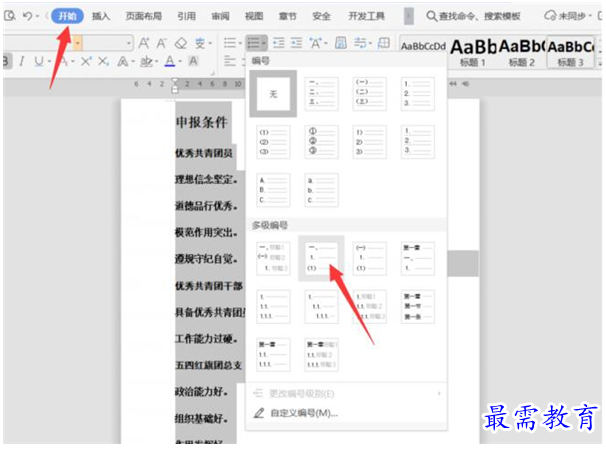
Task: Click the phonetic guide 变 icon
Action: point(200,43)
